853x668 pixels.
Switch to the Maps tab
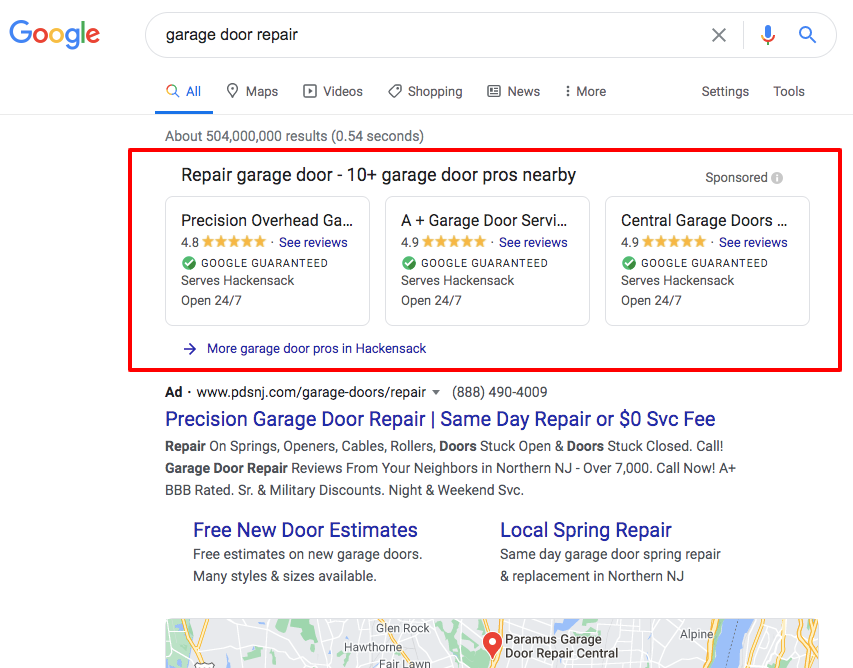click(x=252, y=91)
